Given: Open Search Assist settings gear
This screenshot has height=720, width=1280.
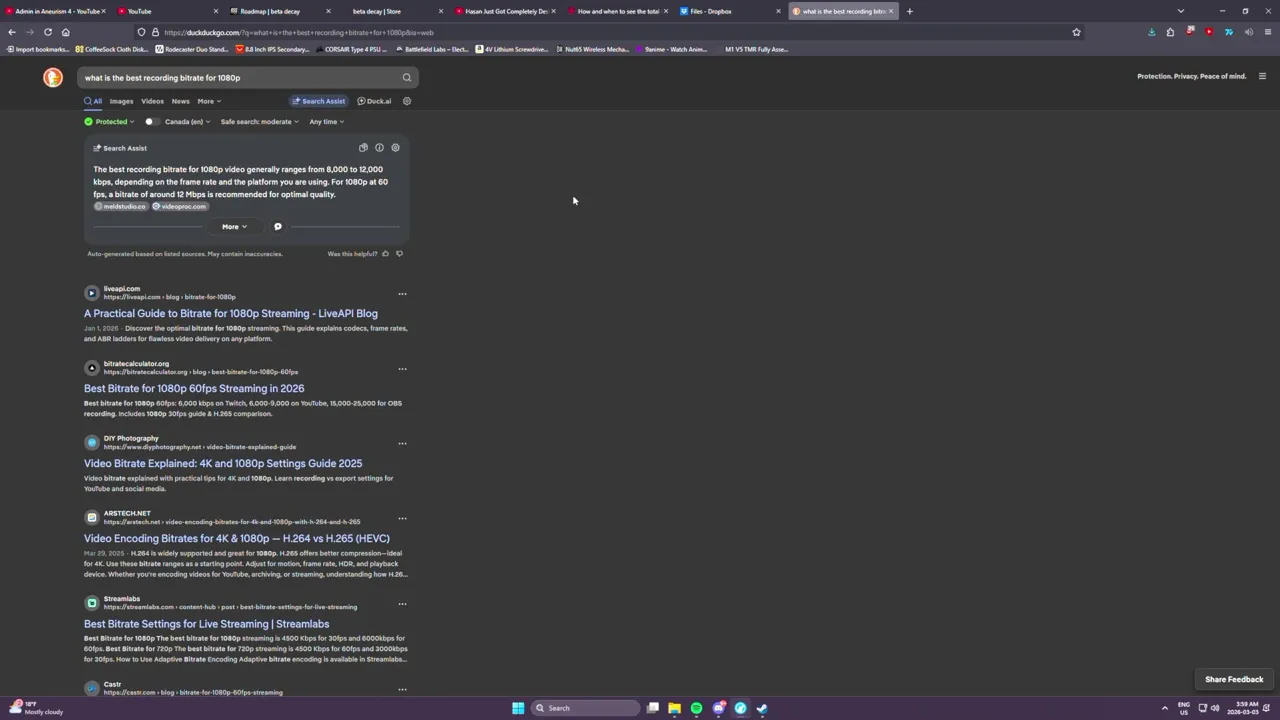Looking at the screenshot, I should [x=395, y=148].
